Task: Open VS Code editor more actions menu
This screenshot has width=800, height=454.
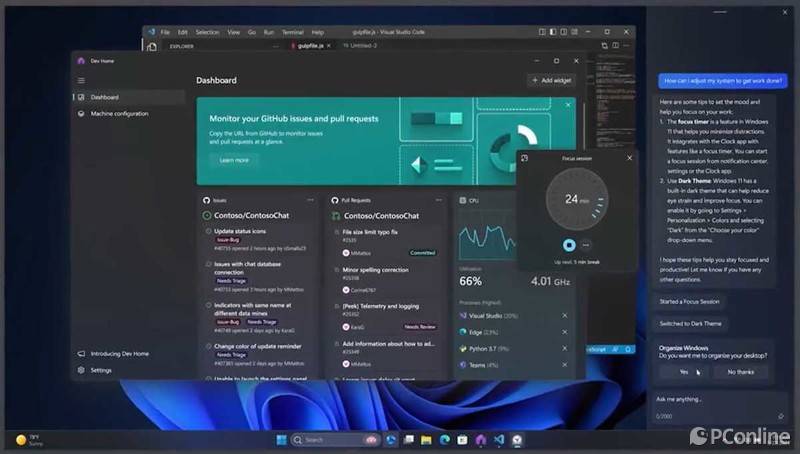Action: click(x=627, y=46)
